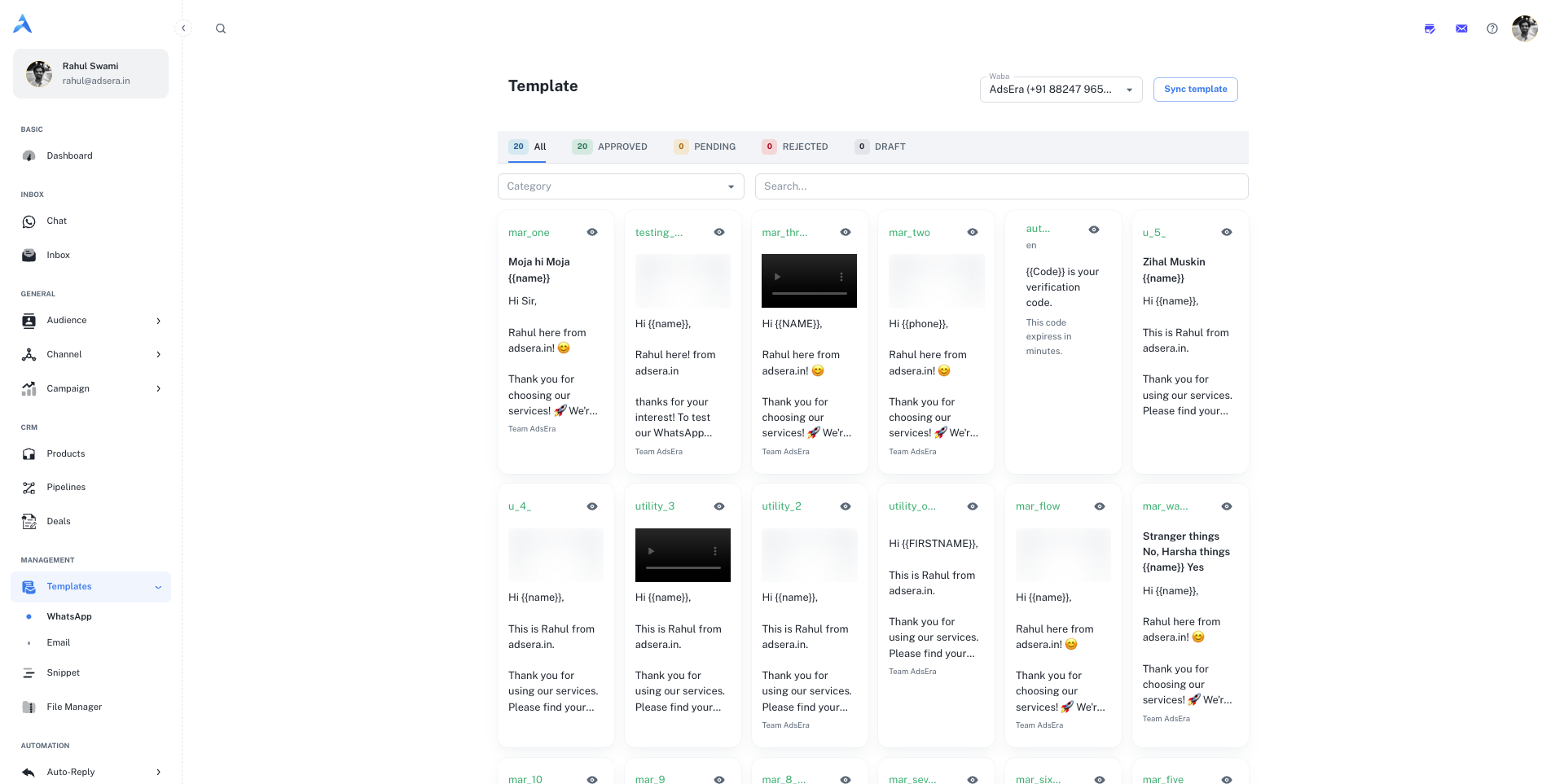Click the Dashboard icon in sidebar
Image resolution: width=1564 pixels, height=784 pixels.
(29, 155)
